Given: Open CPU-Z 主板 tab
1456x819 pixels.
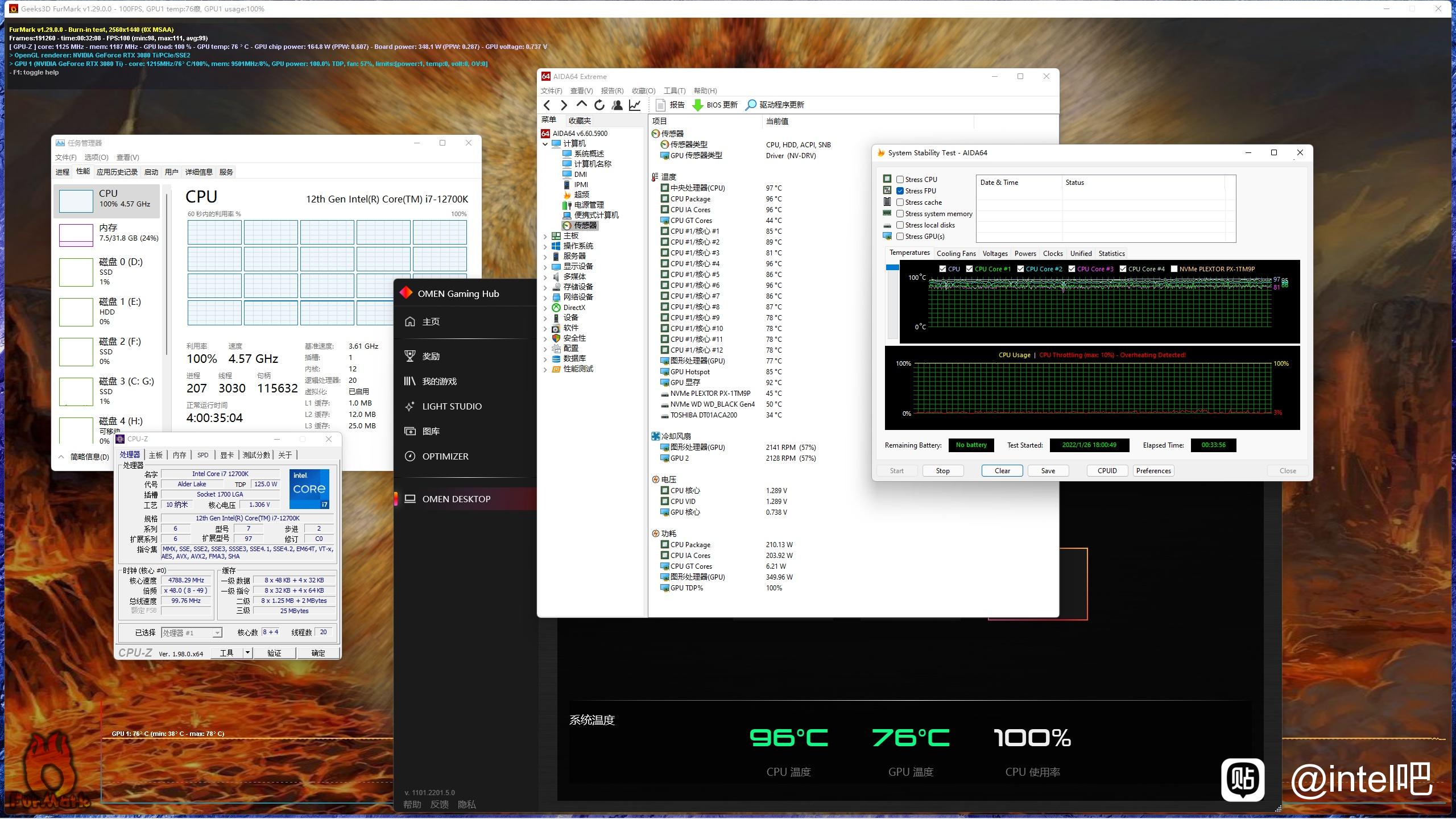Looking at the screenshot, I should pos(156,455).
